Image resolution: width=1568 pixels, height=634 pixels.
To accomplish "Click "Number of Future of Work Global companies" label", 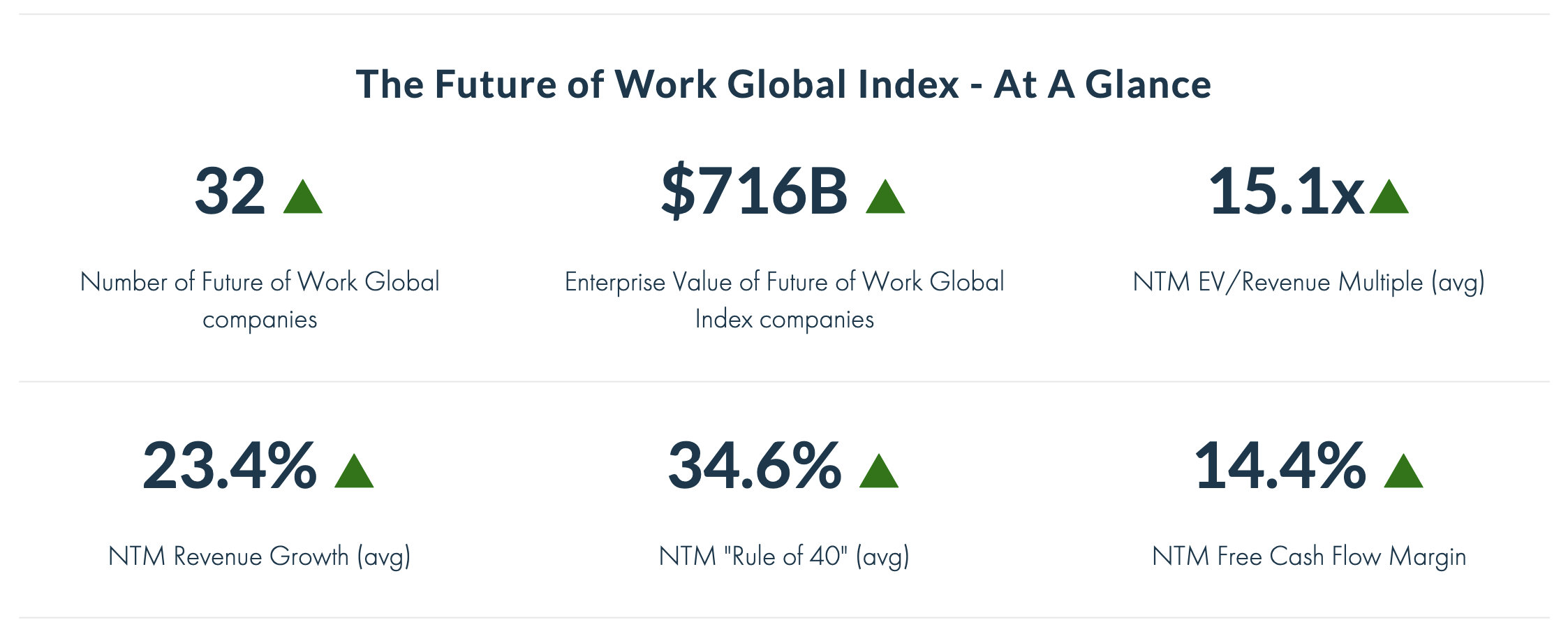I will coord(260,300).
